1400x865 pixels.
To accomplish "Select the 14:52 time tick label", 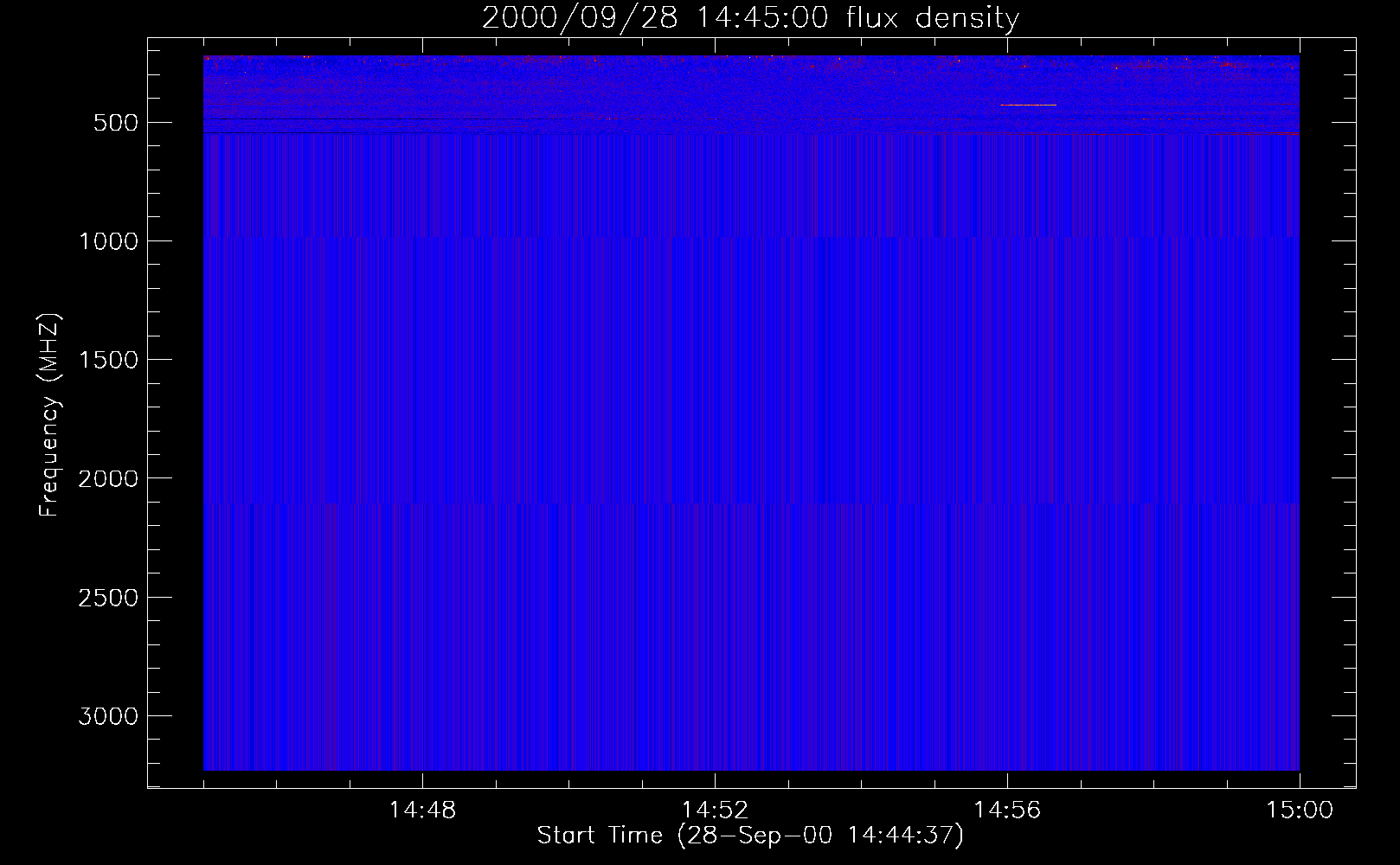I will 715,811.
